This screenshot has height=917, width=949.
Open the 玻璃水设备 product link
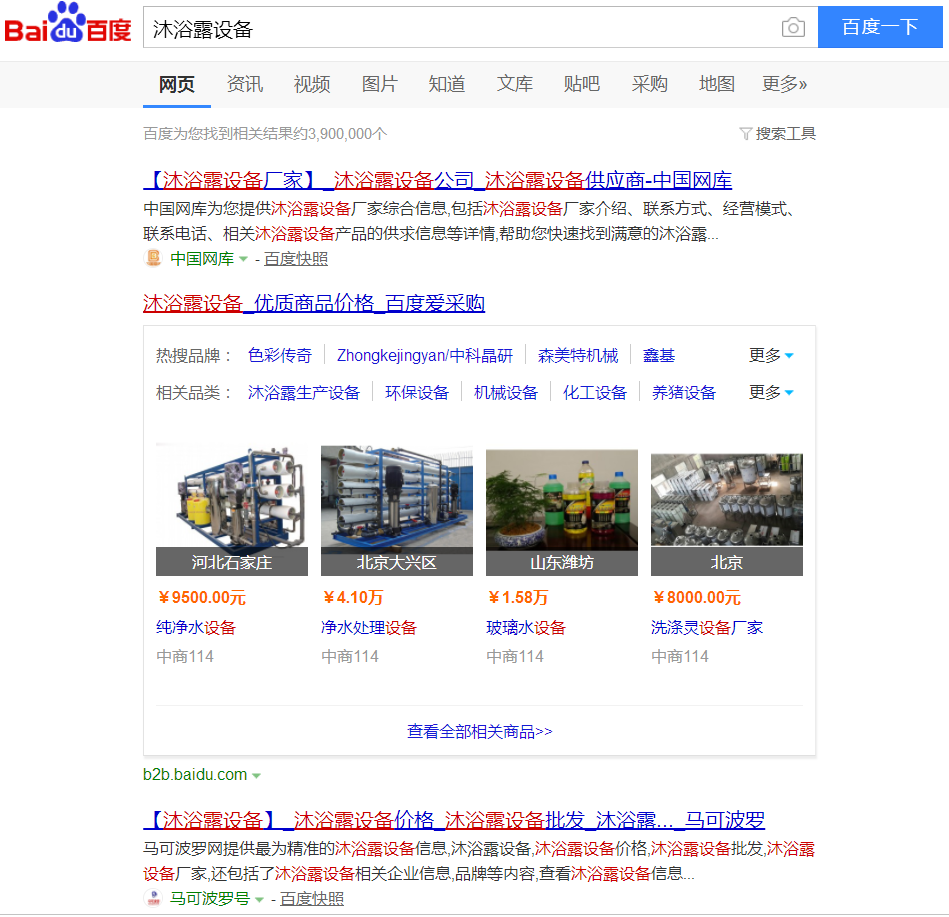(526, 628)
